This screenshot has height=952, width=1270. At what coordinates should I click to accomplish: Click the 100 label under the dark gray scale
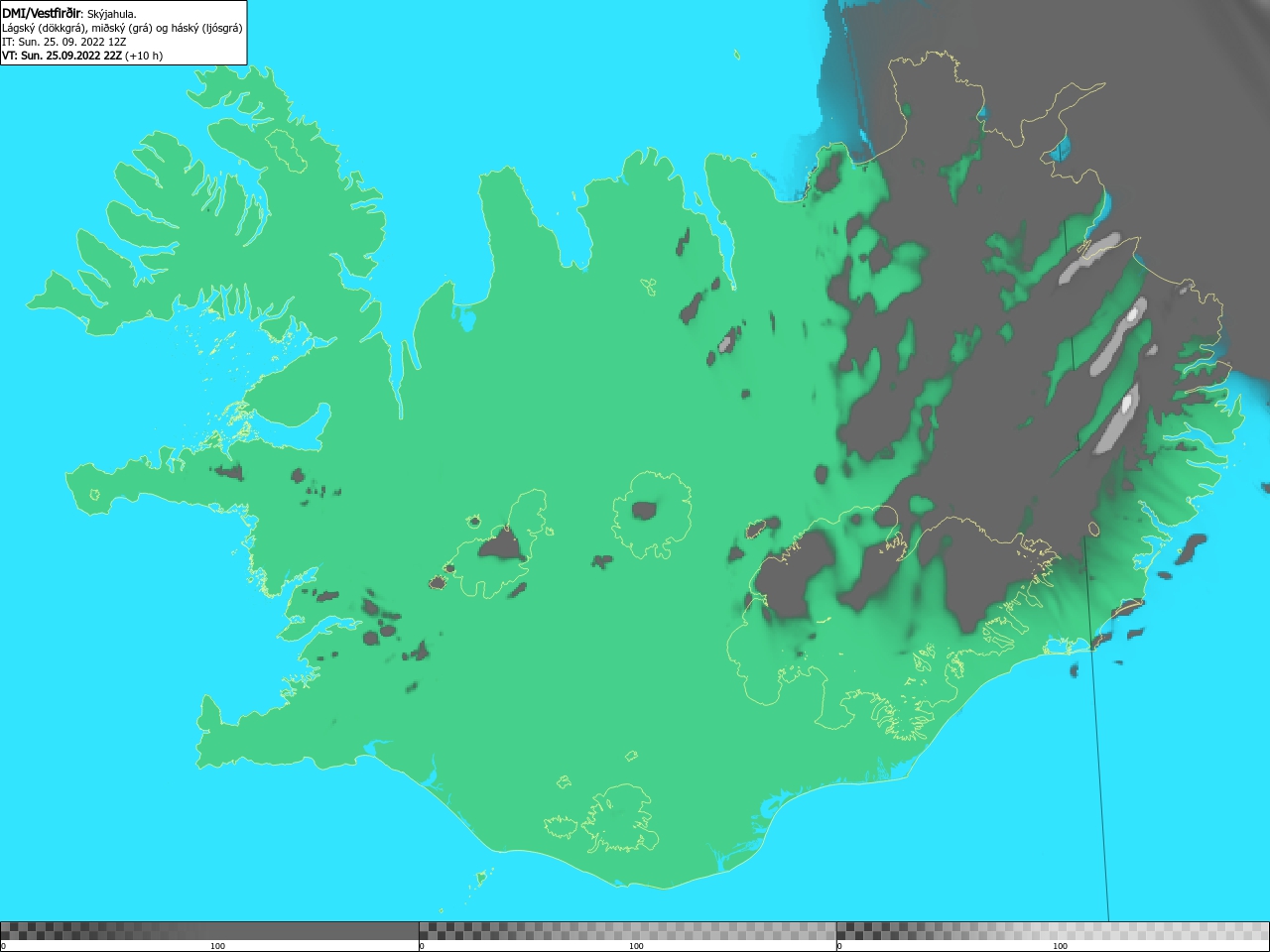[217, 946]
